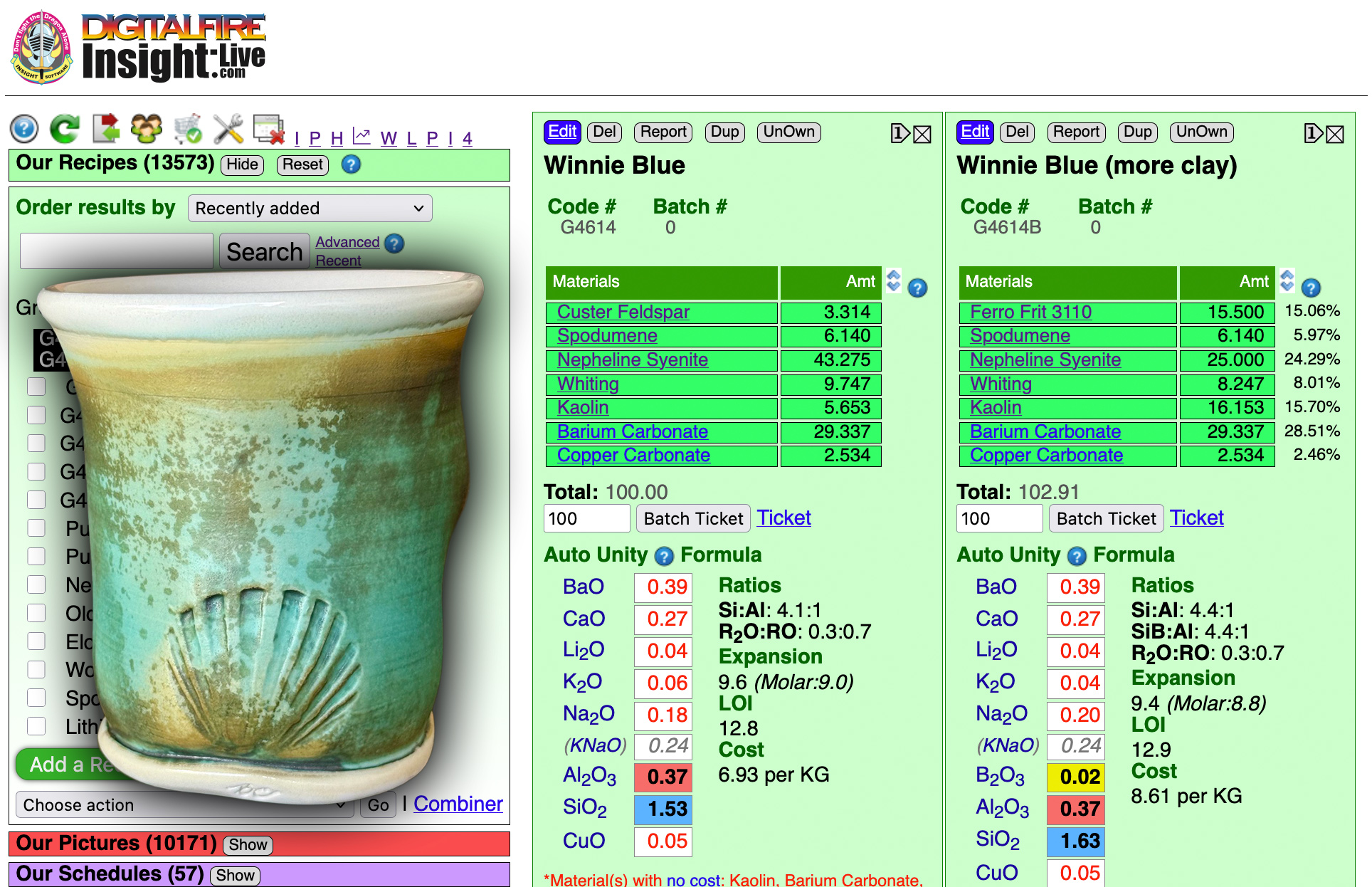This screenshot has height=887, width=1372.
Task: Open the Ferro Frit 3110 material link
Action: tap(1030, 312)
